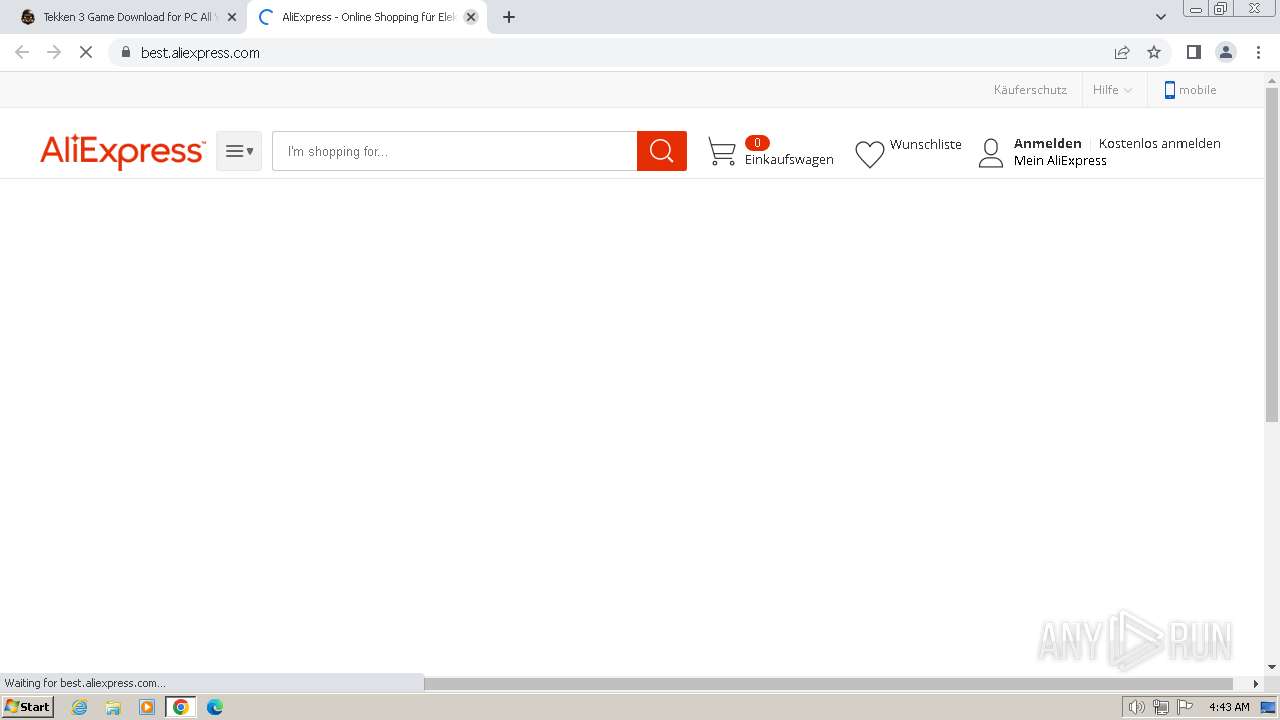Open the Mein AliExpress link
This screenshot has width=1280, height=720.
point(1060,160)
